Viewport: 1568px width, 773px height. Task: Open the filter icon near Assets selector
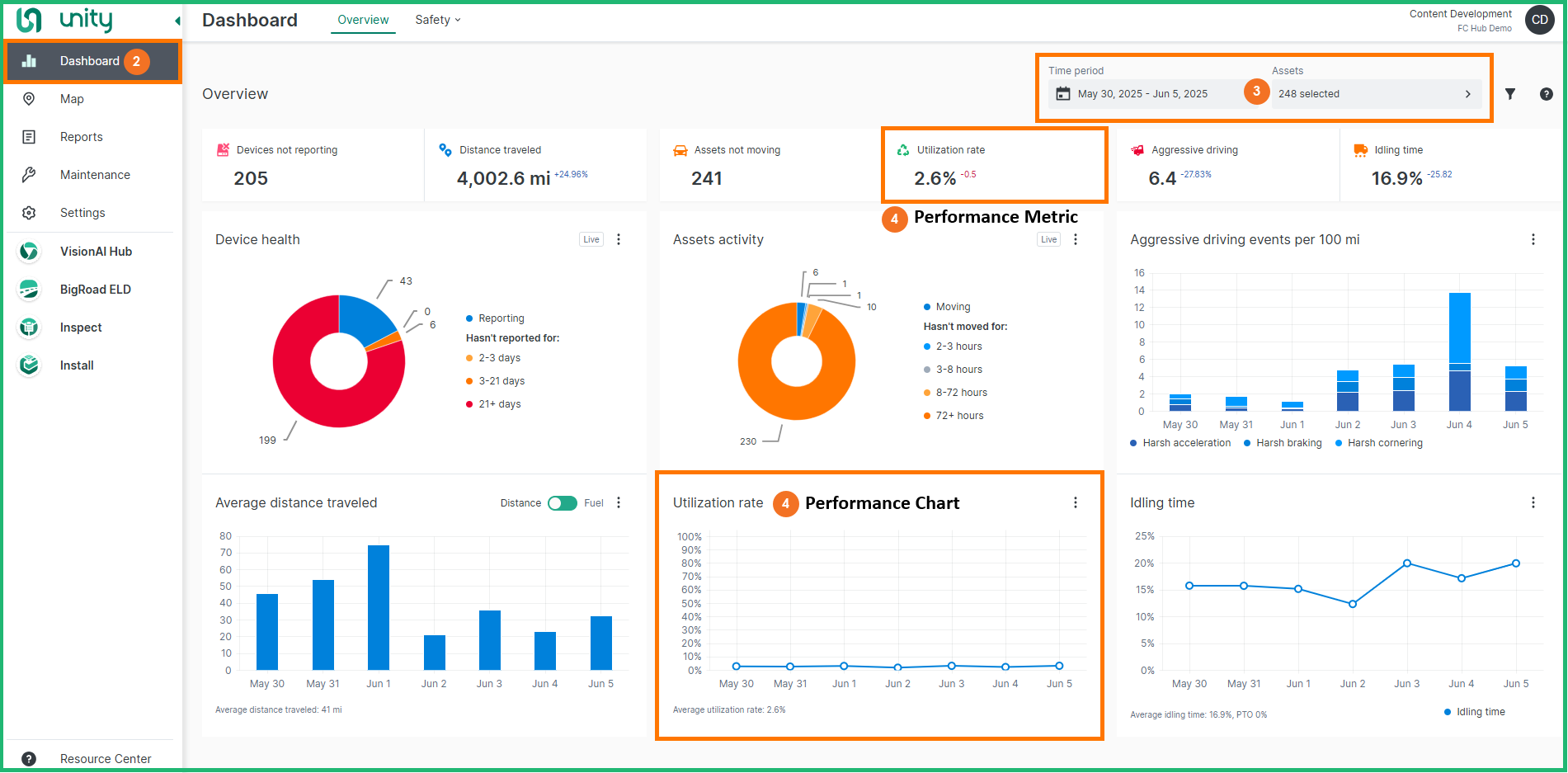[x=1511, y=93]
